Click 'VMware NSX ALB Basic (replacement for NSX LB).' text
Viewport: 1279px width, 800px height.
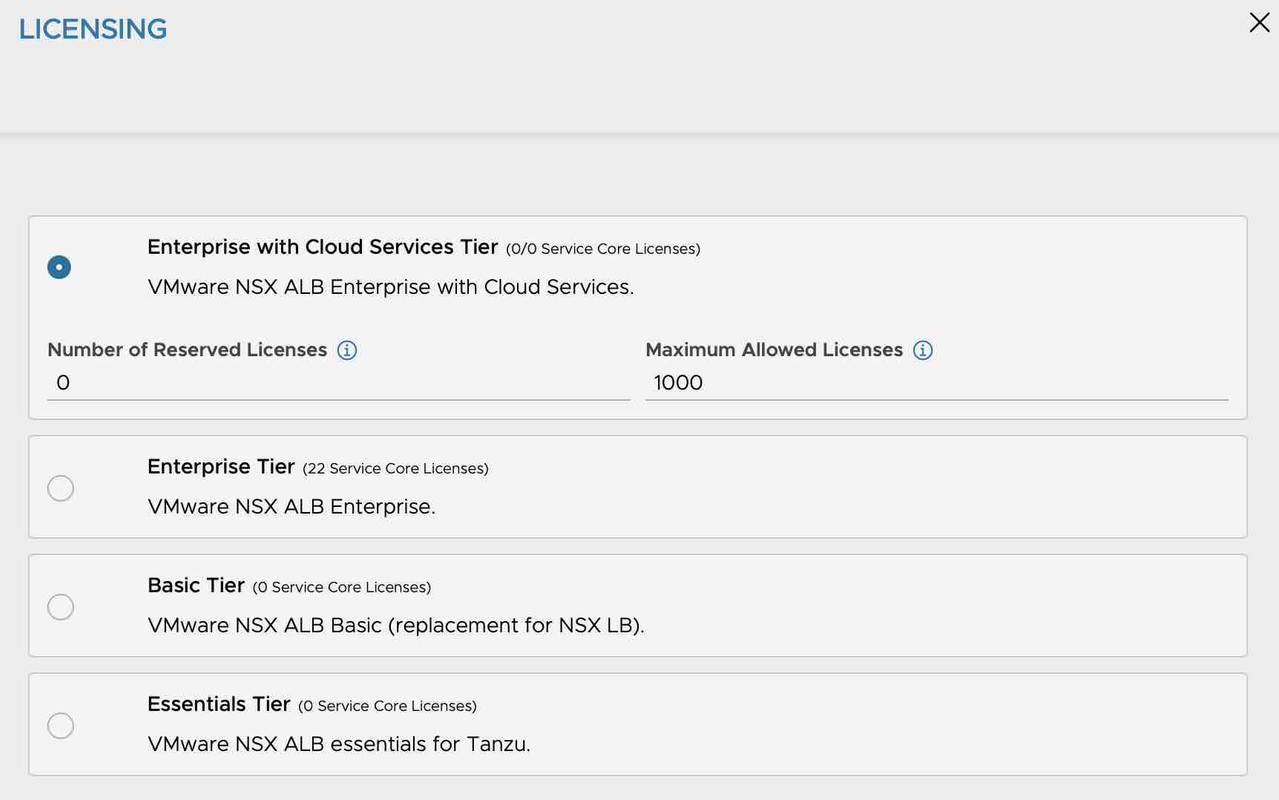(x=396, y=626)
